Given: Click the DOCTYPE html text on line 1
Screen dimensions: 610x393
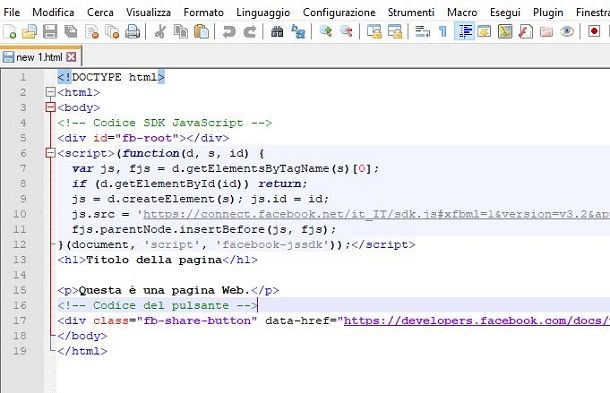Looking at the screenshot, I should (115, 77).
